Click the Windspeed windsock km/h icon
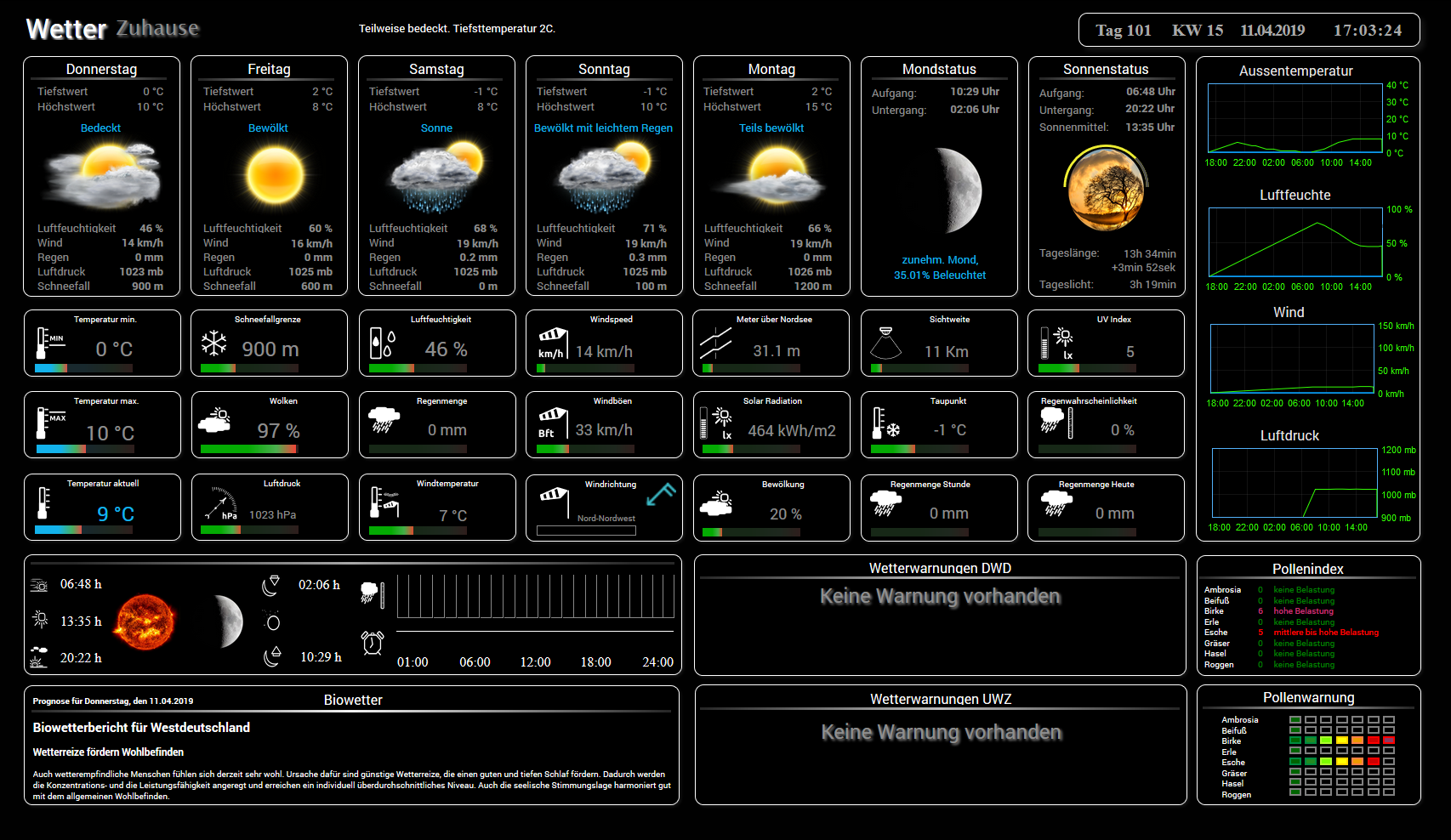 point(552,343)
